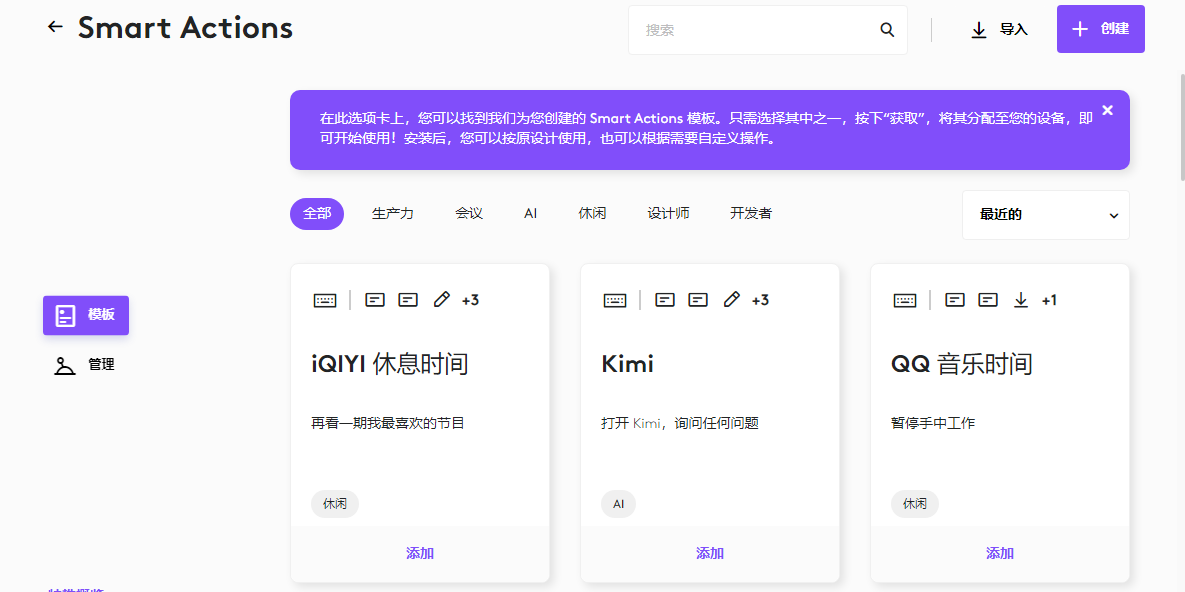1185x592 pixels.
Task: Open the 管理 sidebar section
Action: coord(86,364)
